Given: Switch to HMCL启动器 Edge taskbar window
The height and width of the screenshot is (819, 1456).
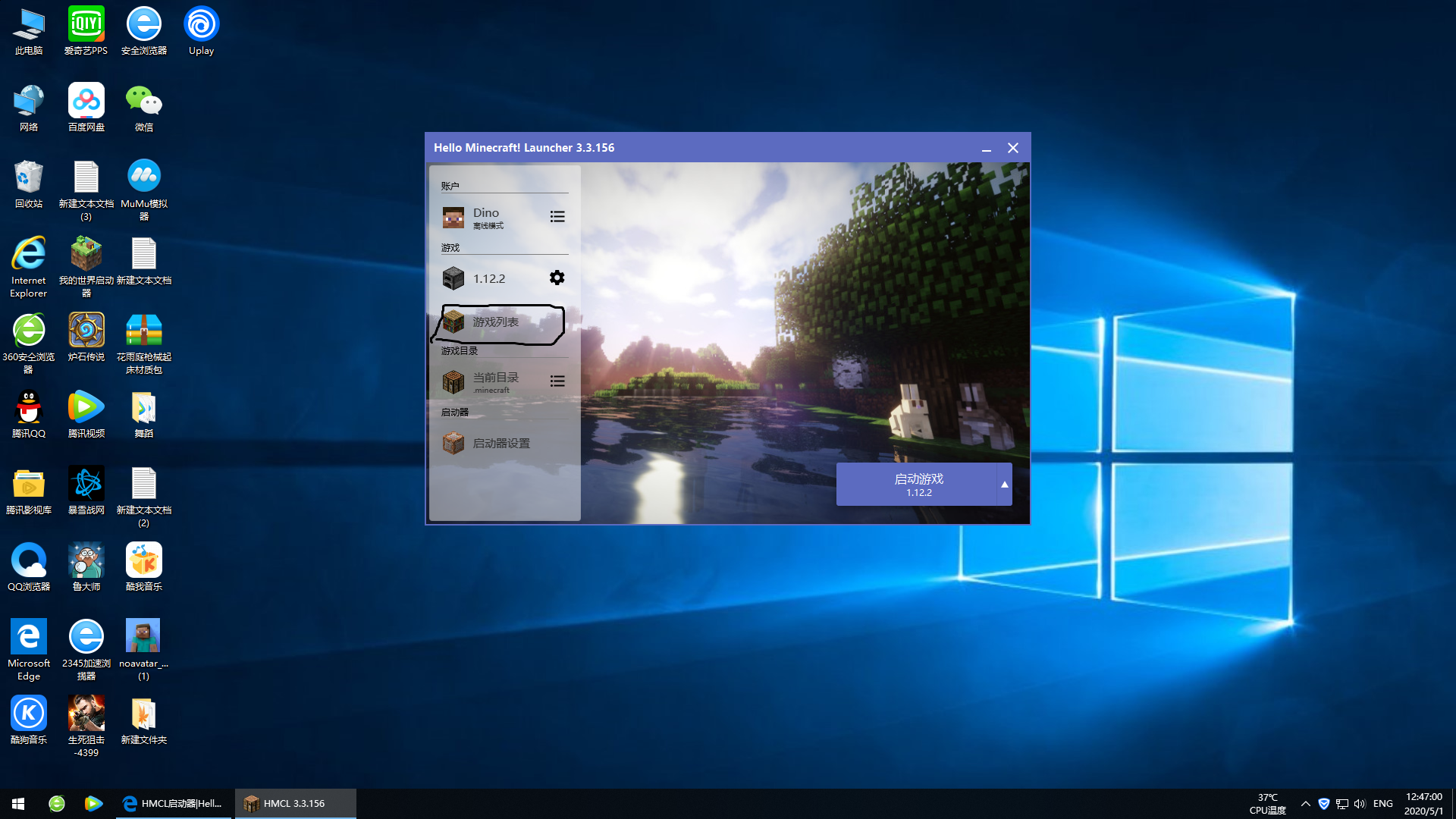Looking at the screenshot, I should [x=174, y=804].
